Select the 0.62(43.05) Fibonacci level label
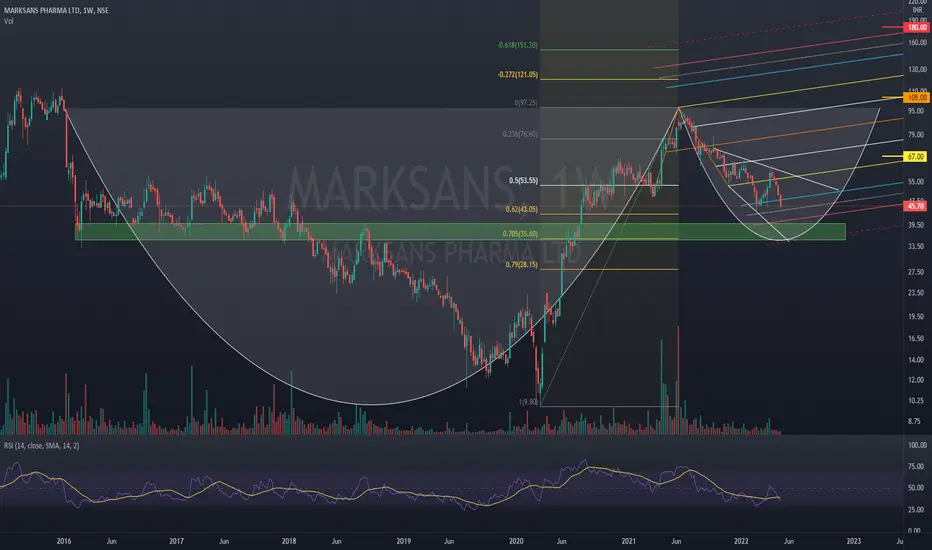The width and height of the screenshot is (932, 550). [x=521, y=209]
